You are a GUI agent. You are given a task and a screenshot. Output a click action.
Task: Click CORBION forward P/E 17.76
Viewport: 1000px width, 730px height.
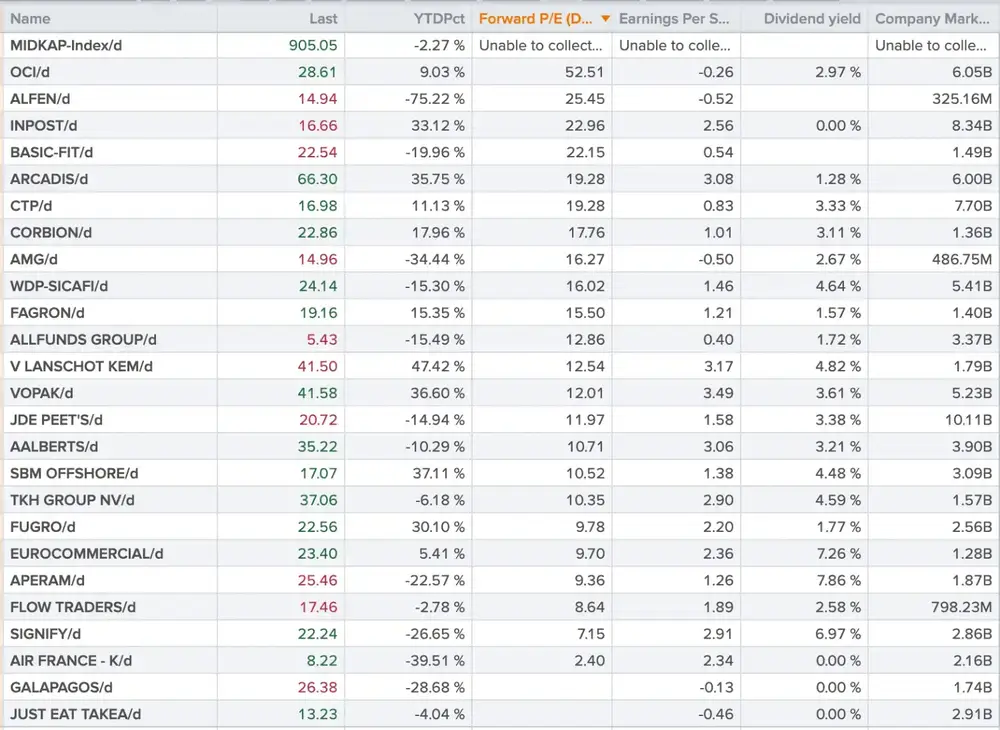pos(586,233)
